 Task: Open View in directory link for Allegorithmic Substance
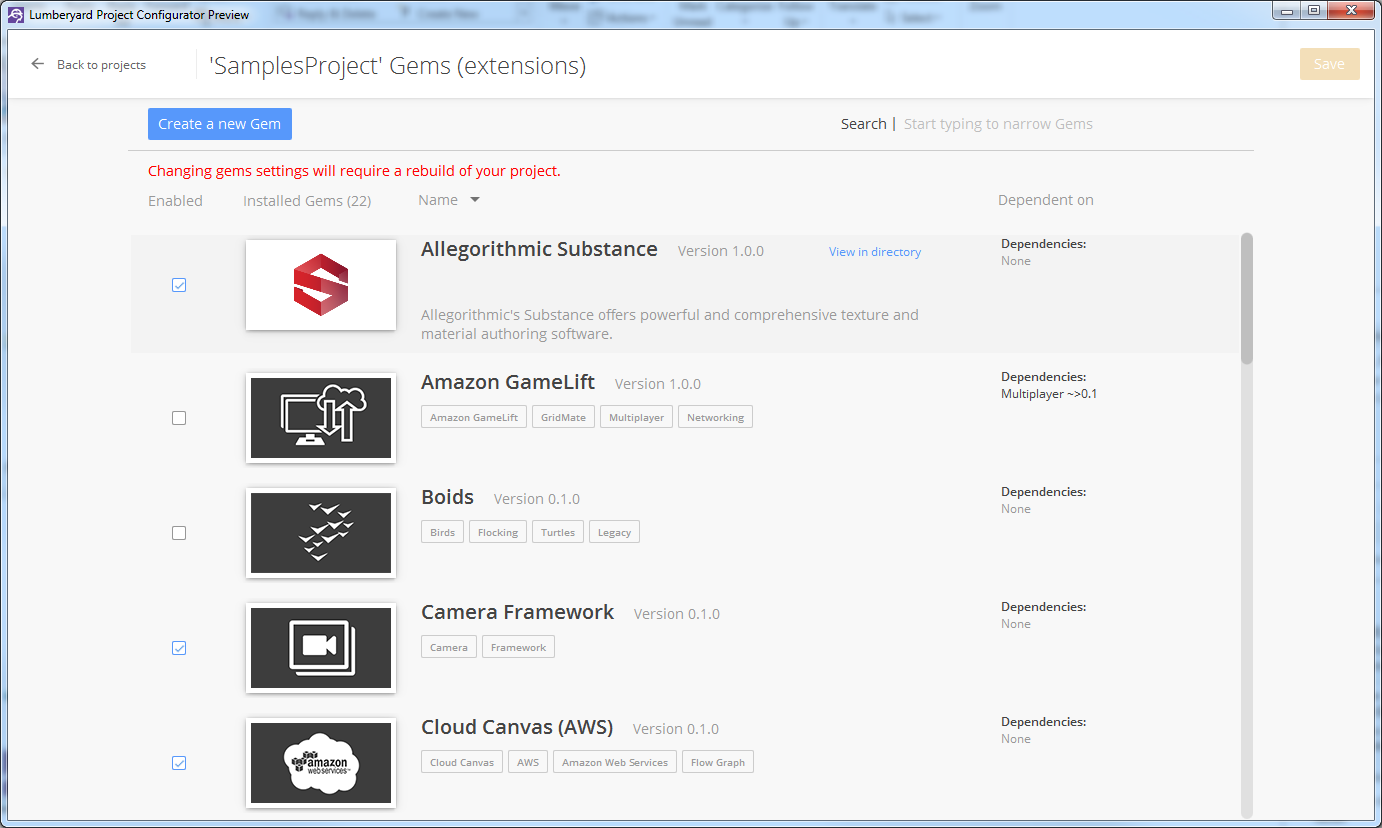point(875,252)
